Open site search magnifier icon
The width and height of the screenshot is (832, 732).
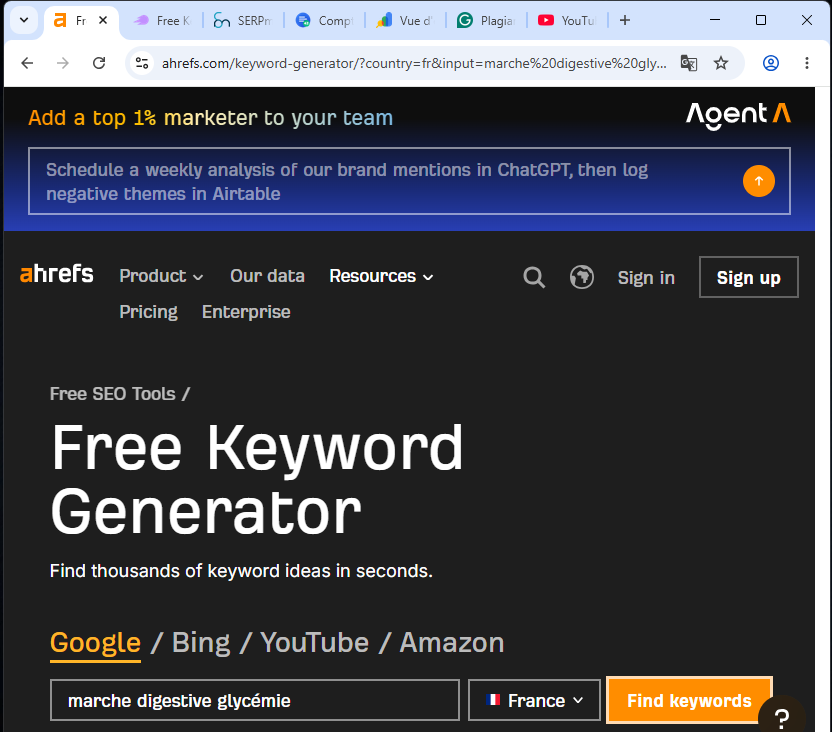coord(534,277)
